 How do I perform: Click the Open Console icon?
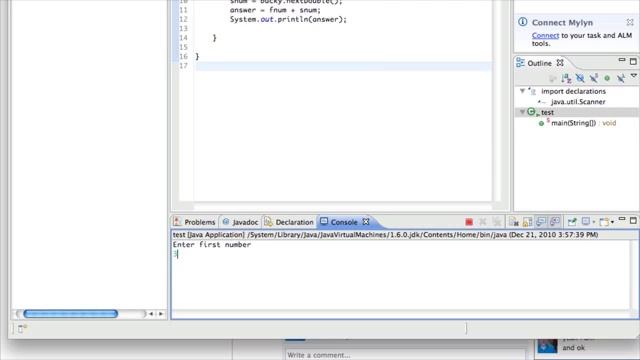coord(604,222)
